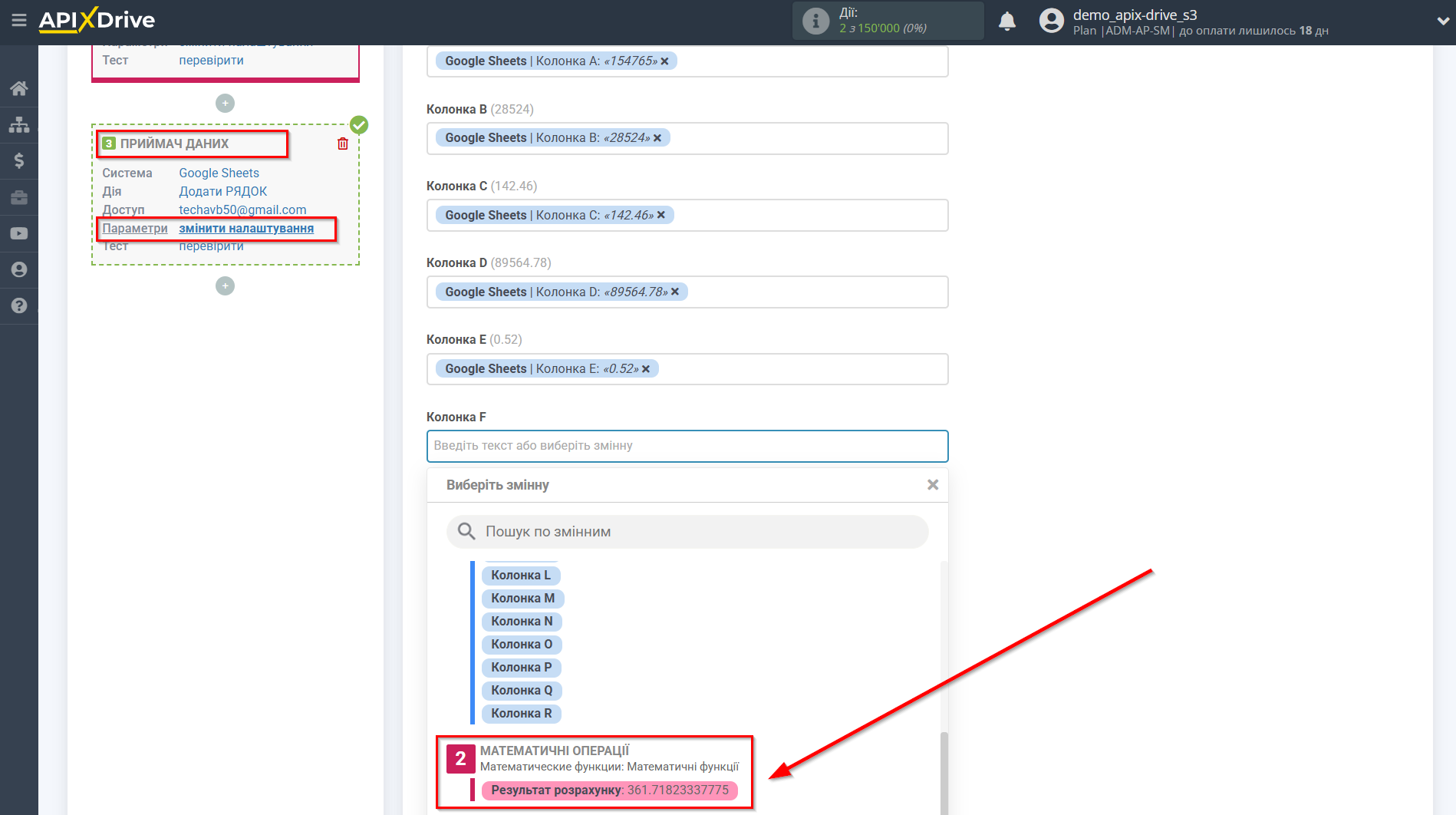Select the Колонка M variable
This screenshot has height=815, width=1456.
click(x=523, y=598)
